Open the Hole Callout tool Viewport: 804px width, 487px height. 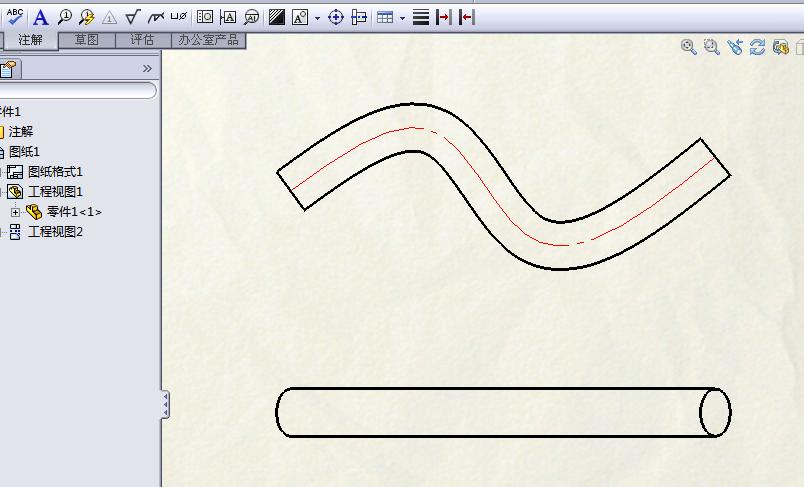pyautogui.click(x=178, y=17)
